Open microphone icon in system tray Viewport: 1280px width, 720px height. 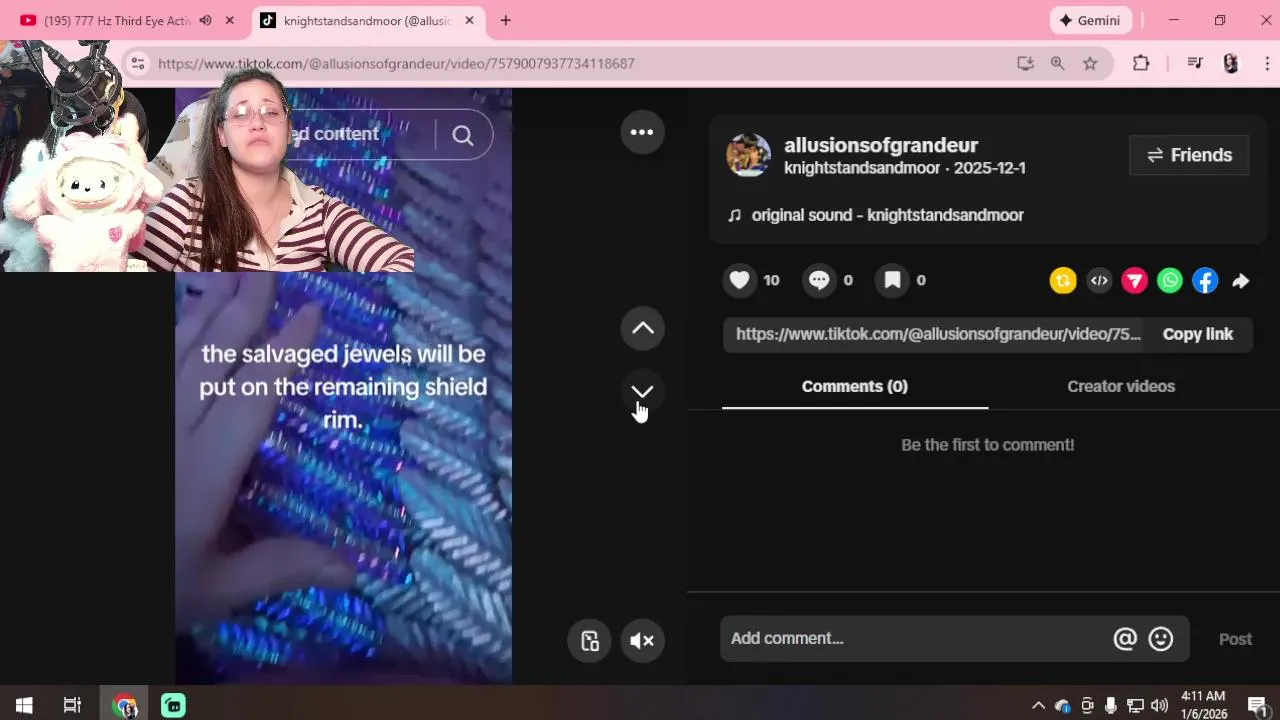[x=1111, y=705]
